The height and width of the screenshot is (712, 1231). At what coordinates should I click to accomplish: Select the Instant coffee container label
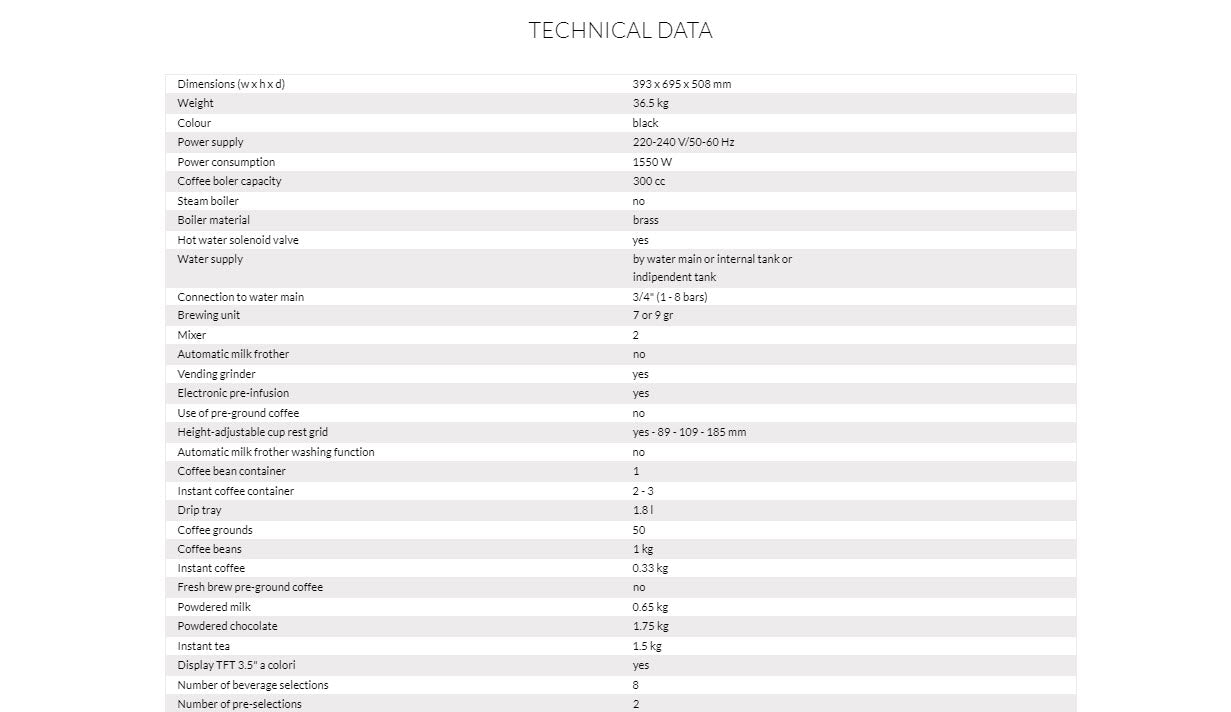pos(235,491)
